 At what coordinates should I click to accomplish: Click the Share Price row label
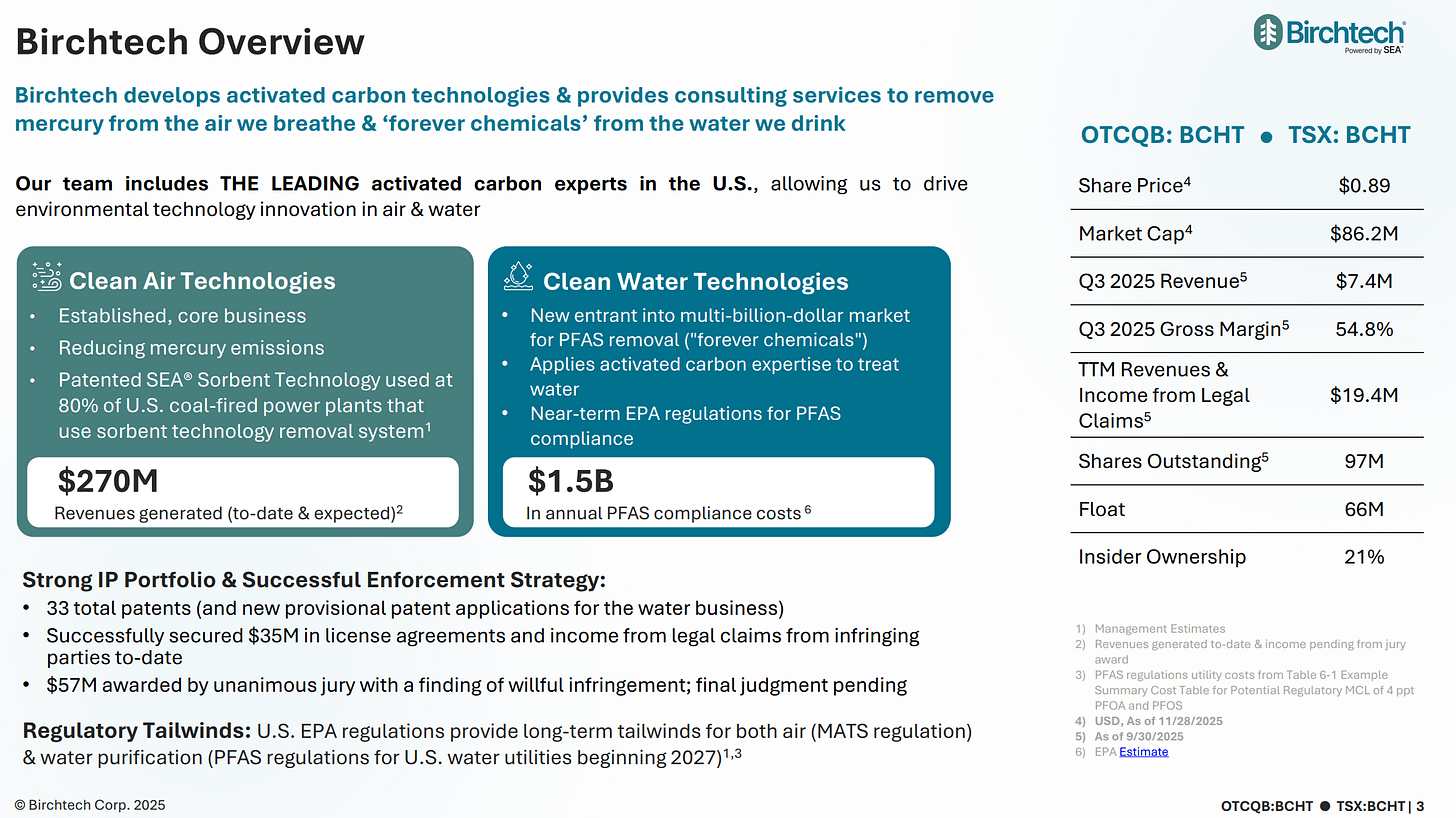click(1134, 185)
